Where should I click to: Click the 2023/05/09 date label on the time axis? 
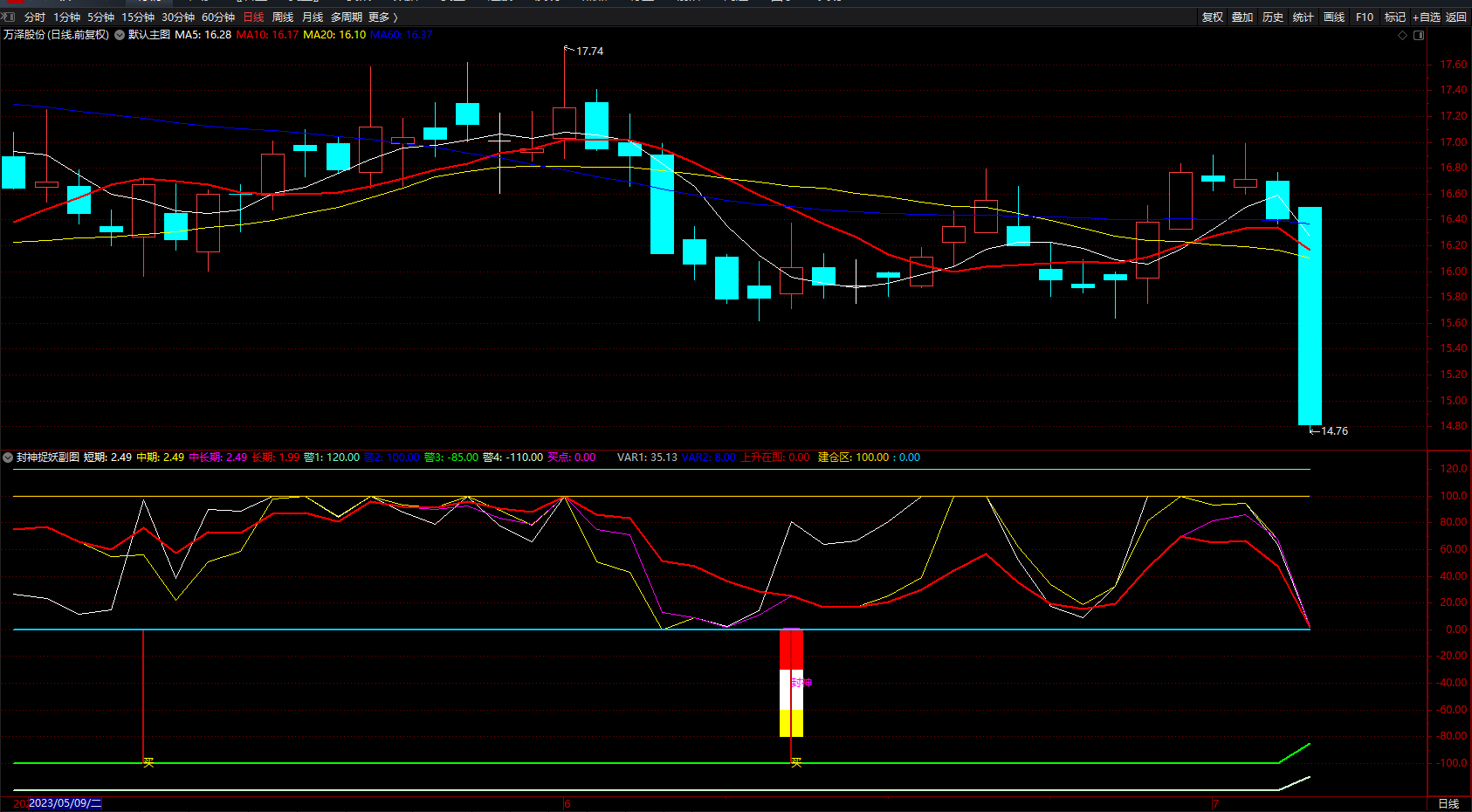point(65,802)
